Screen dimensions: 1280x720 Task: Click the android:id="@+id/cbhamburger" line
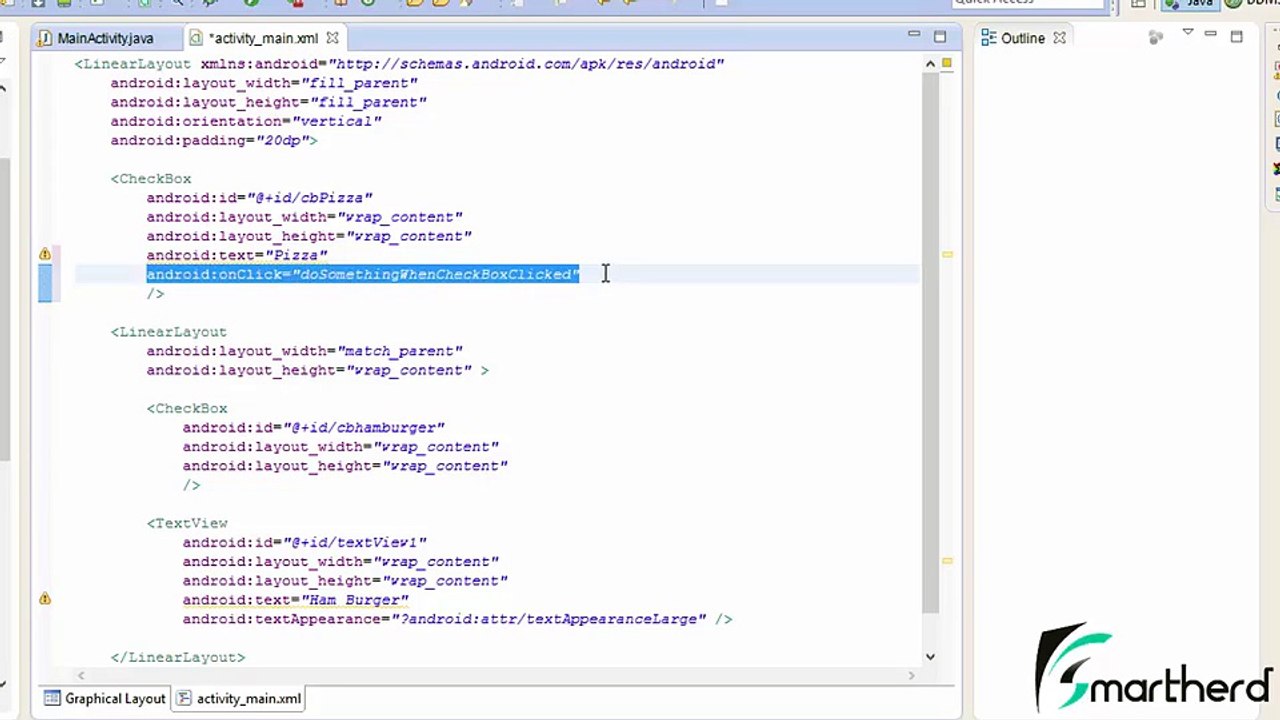coord(314,428)
